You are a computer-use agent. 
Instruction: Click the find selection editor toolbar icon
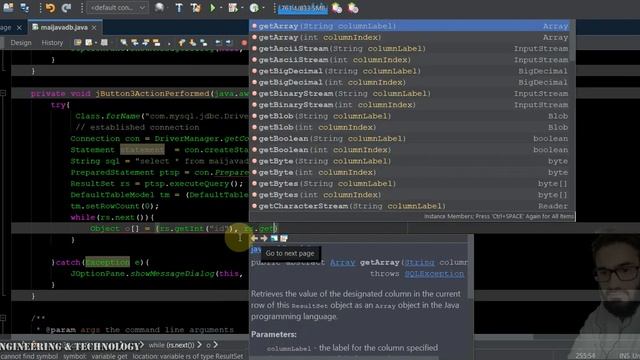[123, 42]
